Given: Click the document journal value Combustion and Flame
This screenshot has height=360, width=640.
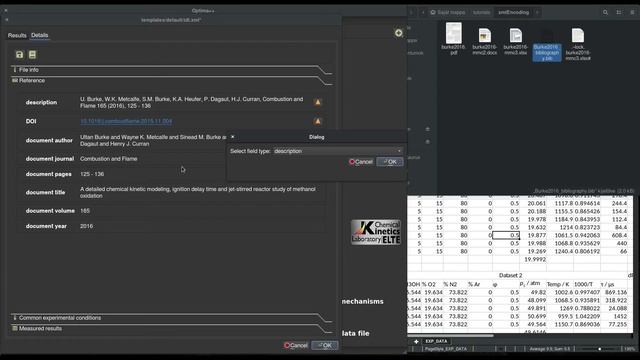Looking at the screenshot, I should point(109,159).
